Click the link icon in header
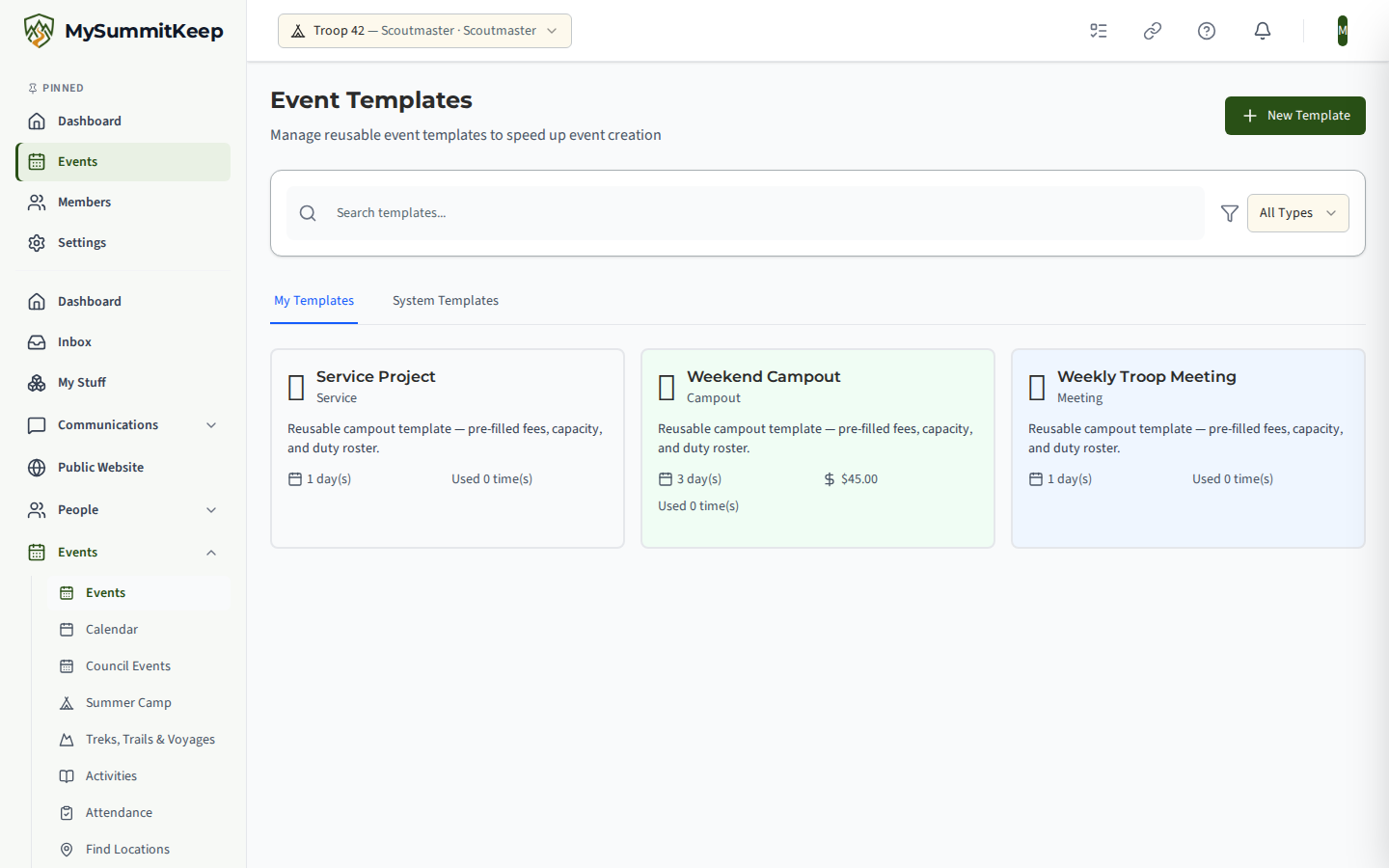Image resolution: width=1389 pixels, height=868 pixels. click(1153, 31)
